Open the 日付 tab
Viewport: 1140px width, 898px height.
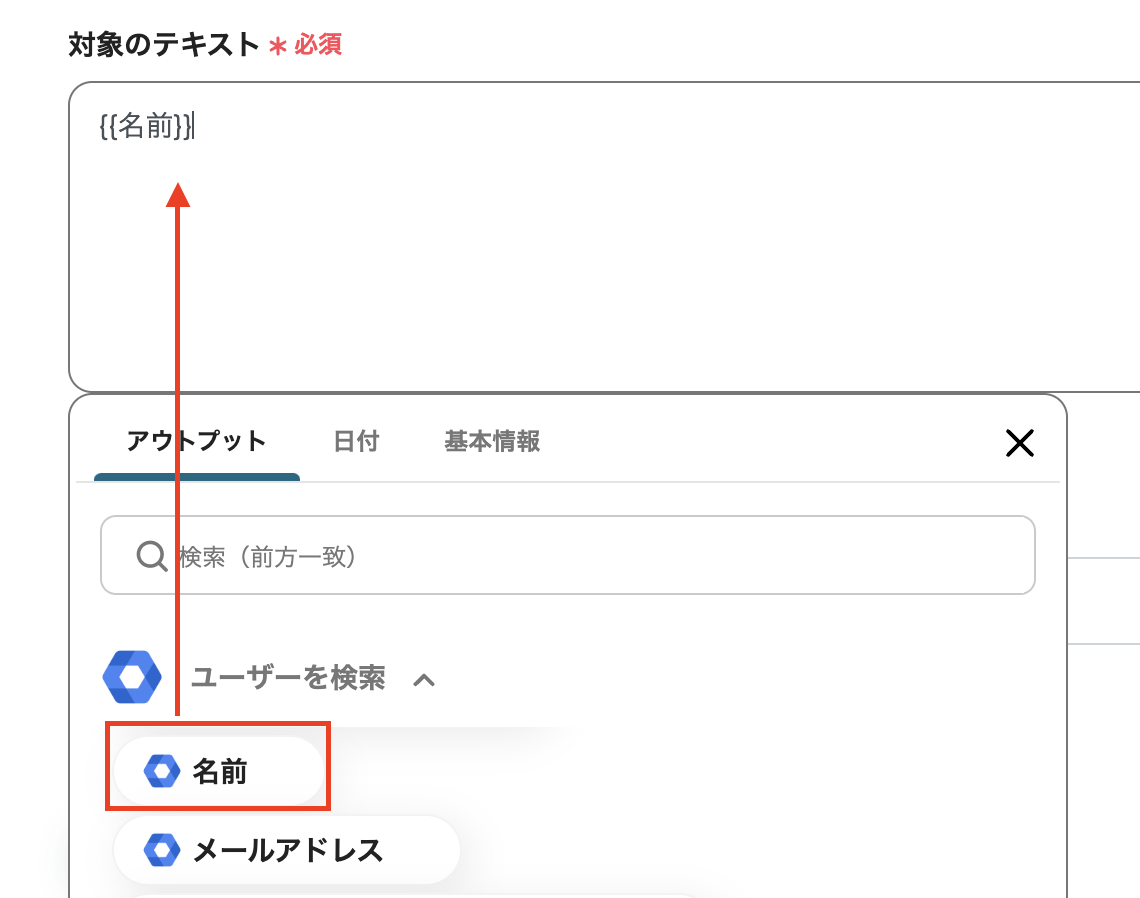[x=356, y=441]
